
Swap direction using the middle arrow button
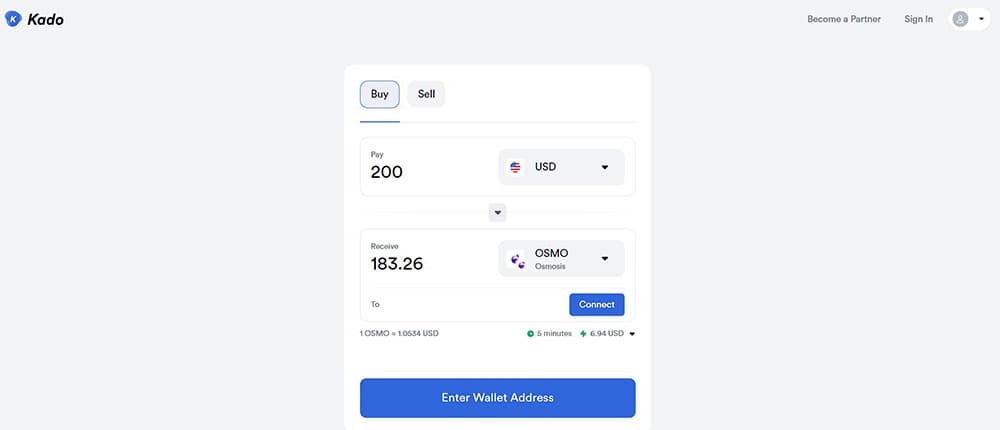(497, 212)
